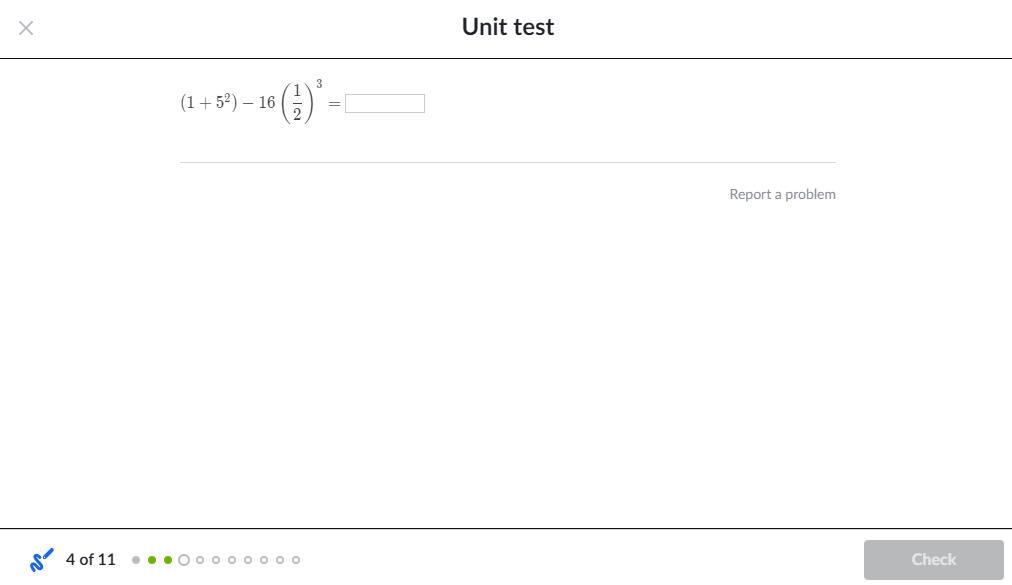Click the Unit test page title
Image resolution: width=1012 pixels, height=585 pixels.
pos(507,27)
